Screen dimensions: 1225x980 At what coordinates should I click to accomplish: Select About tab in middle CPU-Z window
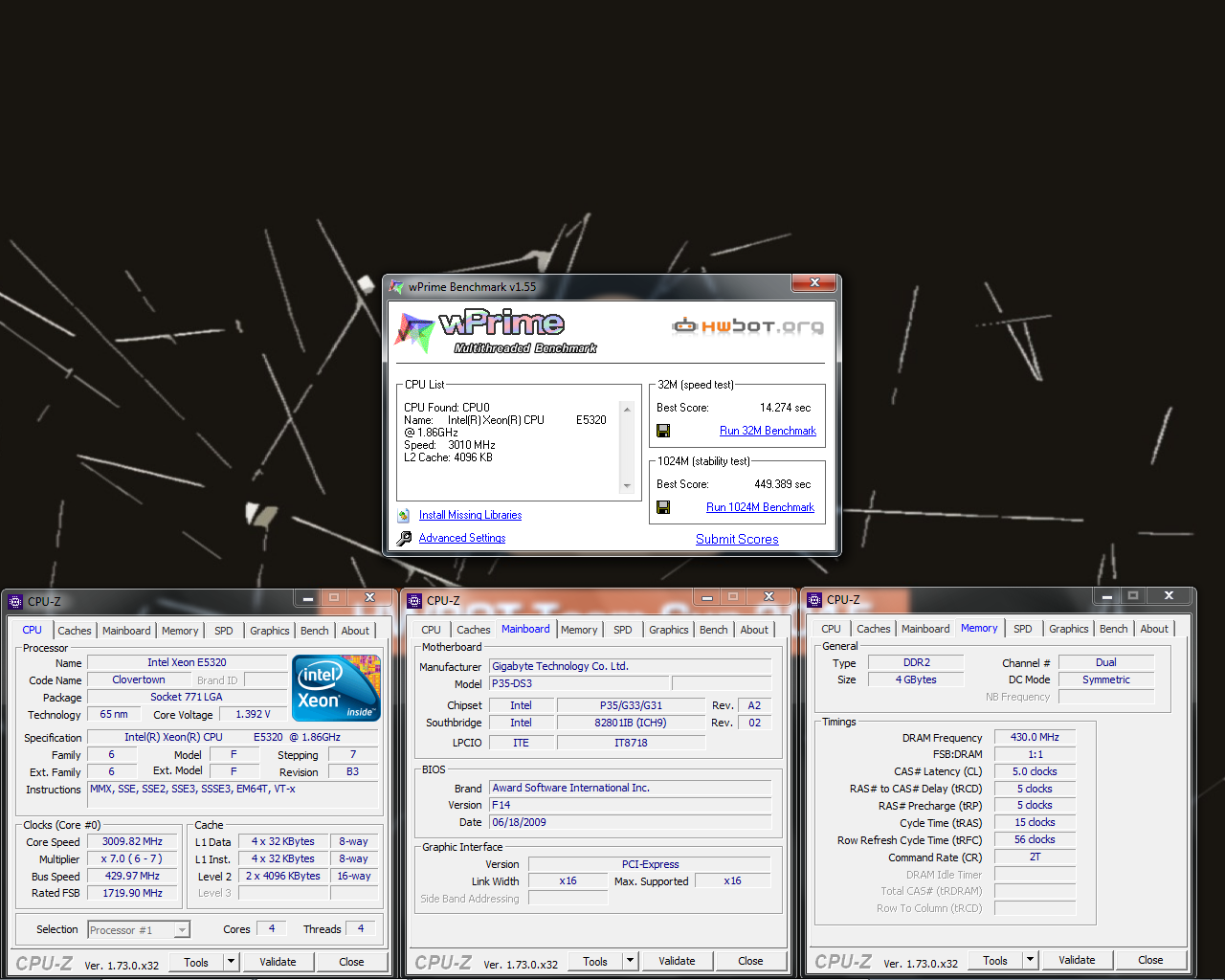(754, 630)
